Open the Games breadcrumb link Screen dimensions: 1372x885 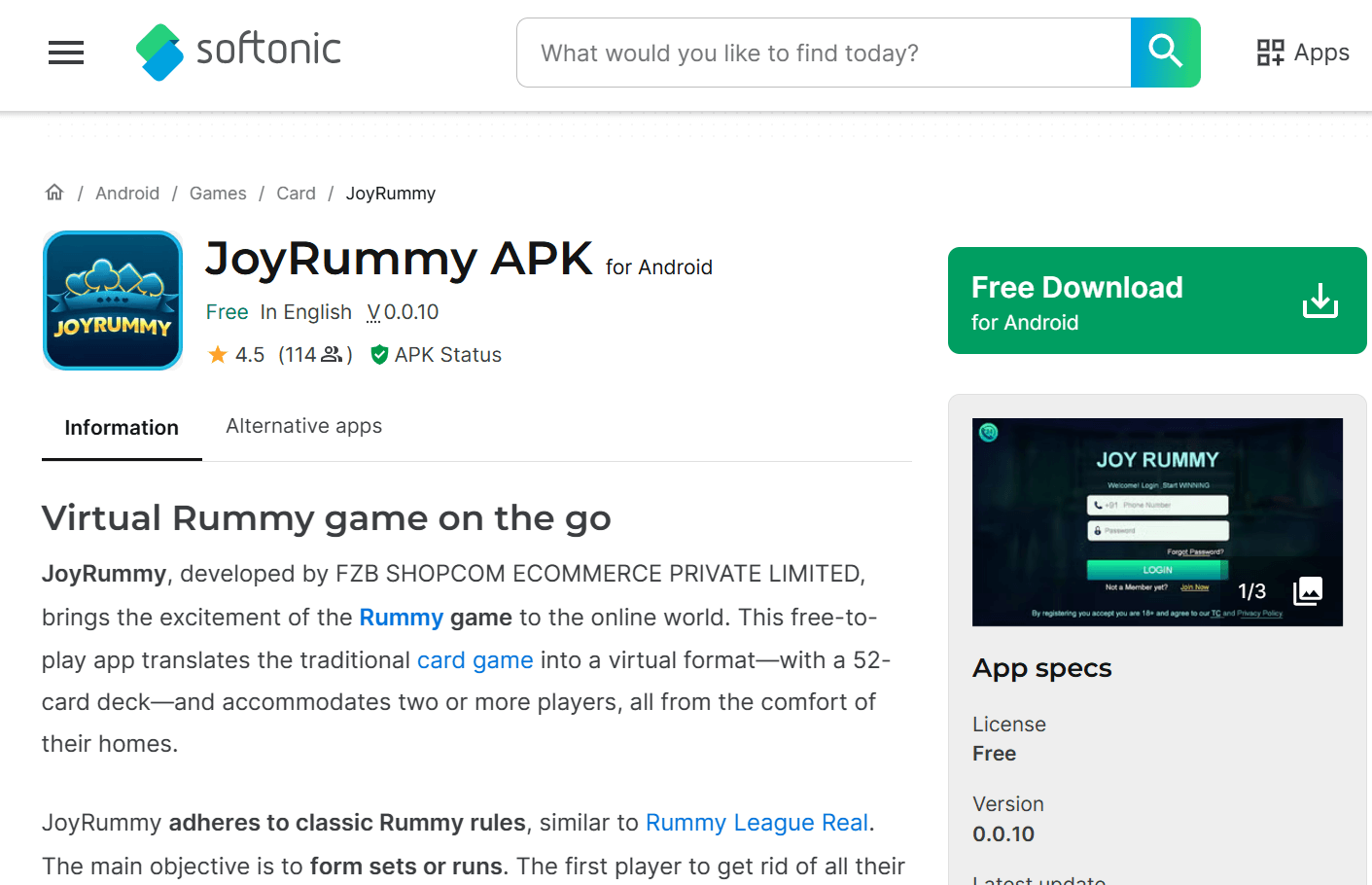(218, 194)
